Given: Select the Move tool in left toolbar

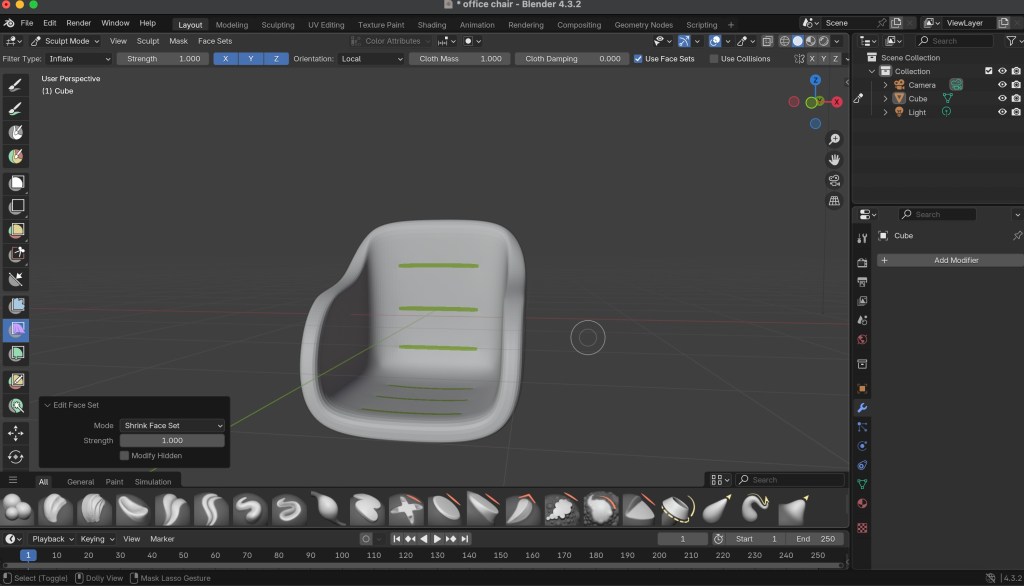Looking at the screenshot, I should pyautogui.click(x=17, y=433).
